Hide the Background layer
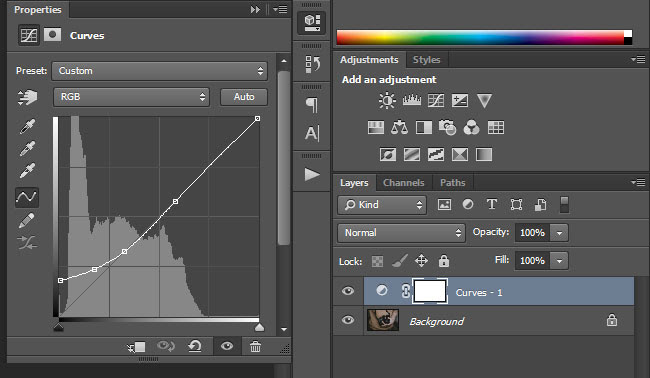Screen dimensions: 650x378 (348, 320)
